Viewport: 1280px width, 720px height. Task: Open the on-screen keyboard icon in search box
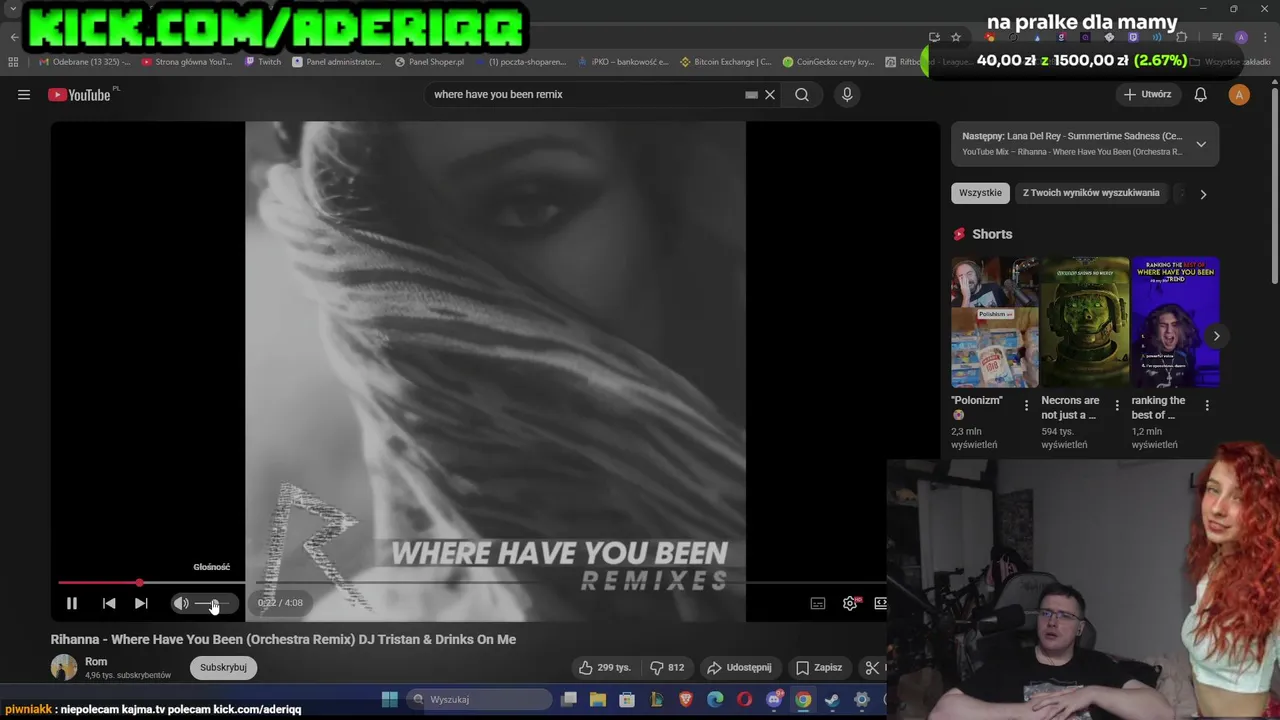click(x=751, y=94)
